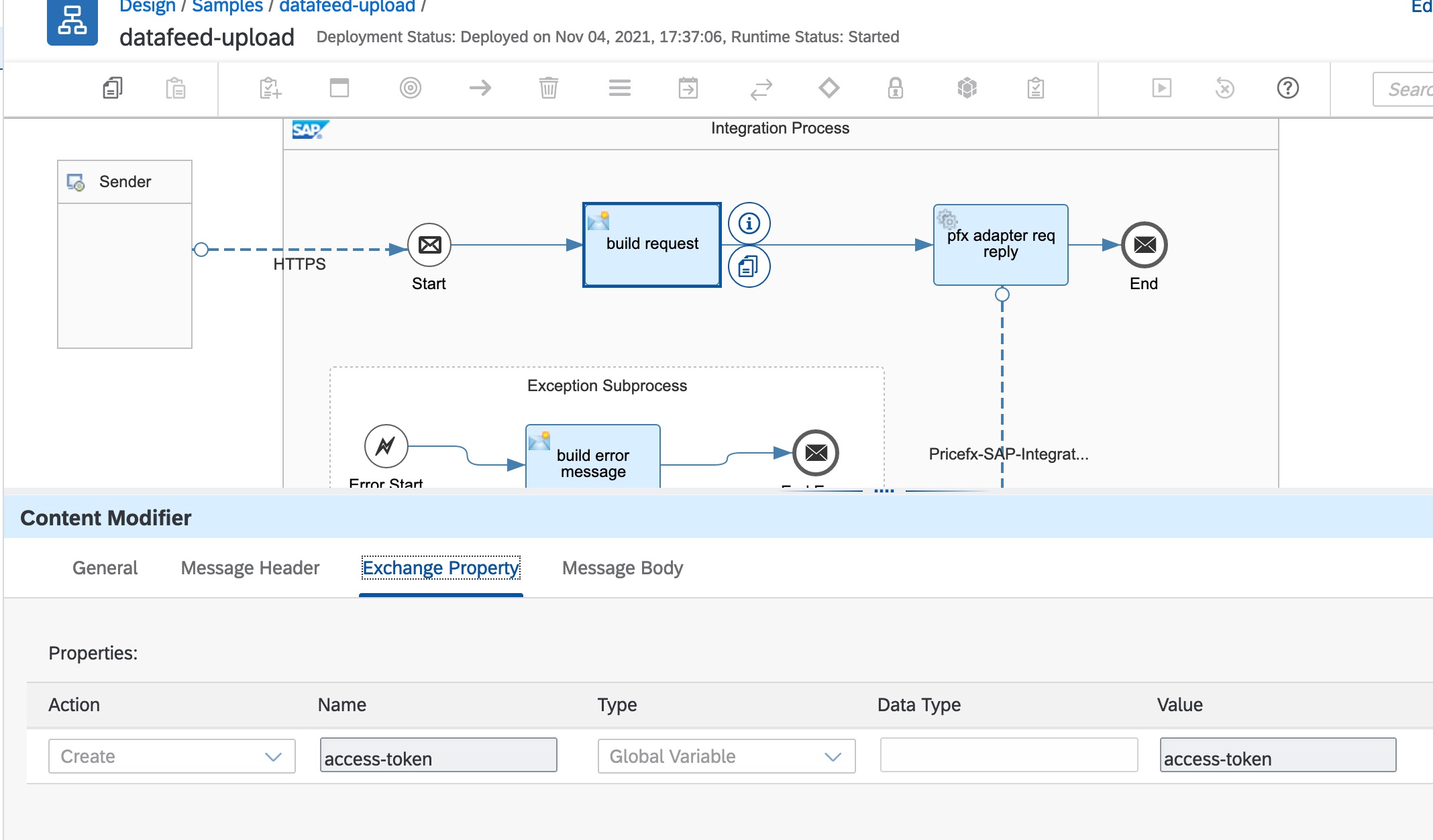1433x840 pixels.
Task: Click the copy icon beside build request step
Action: click(749, 267)
